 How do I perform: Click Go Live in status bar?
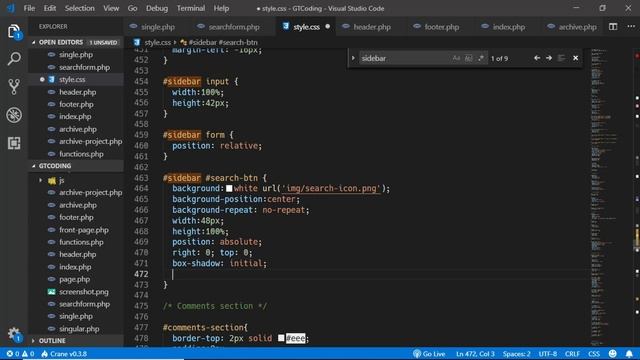[429, 354]
